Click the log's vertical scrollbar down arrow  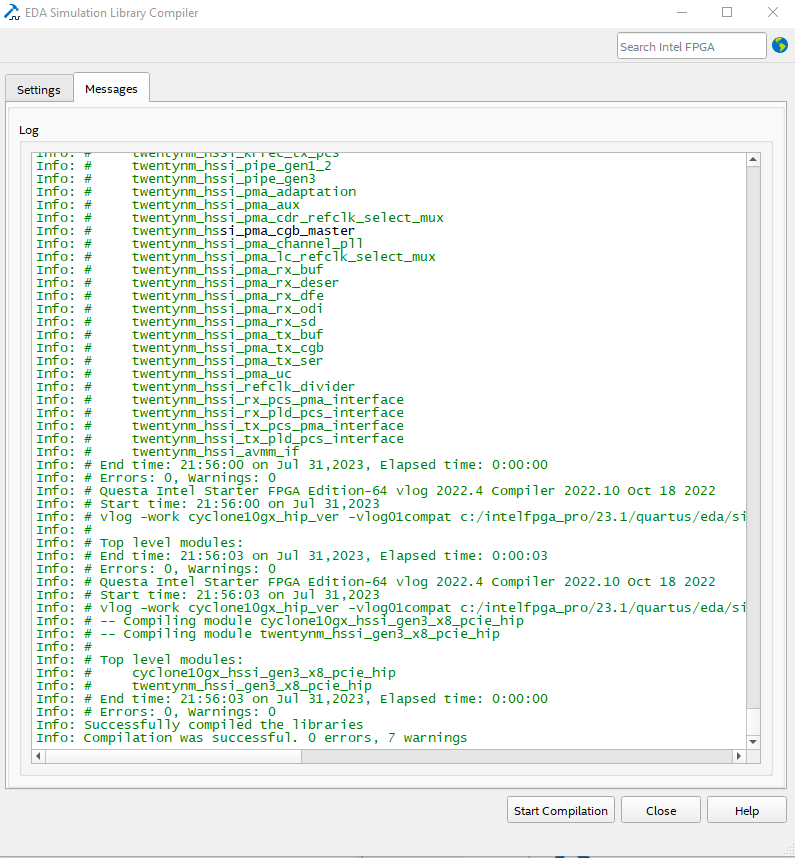click(753, 739)
